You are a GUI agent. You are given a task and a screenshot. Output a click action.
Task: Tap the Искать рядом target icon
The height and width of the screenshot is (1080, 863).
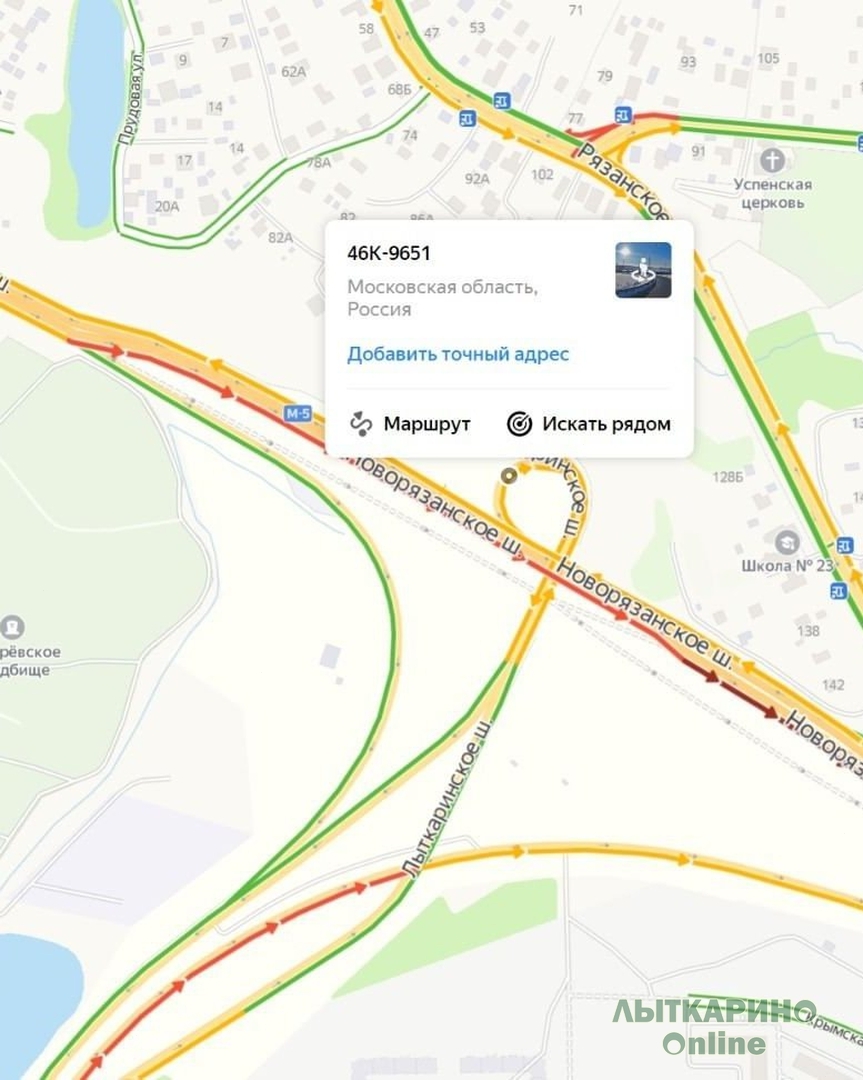coord(519,424)
